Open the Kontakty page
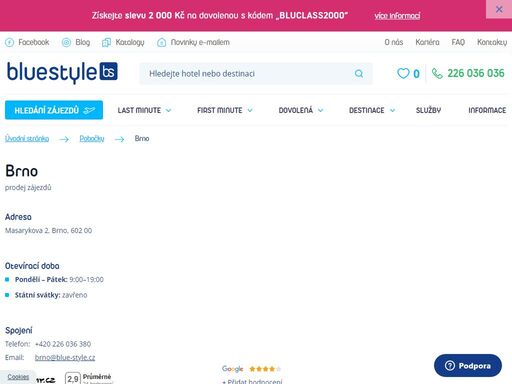Viewport: 512px width, 384px height. click(x=492, y=42)
